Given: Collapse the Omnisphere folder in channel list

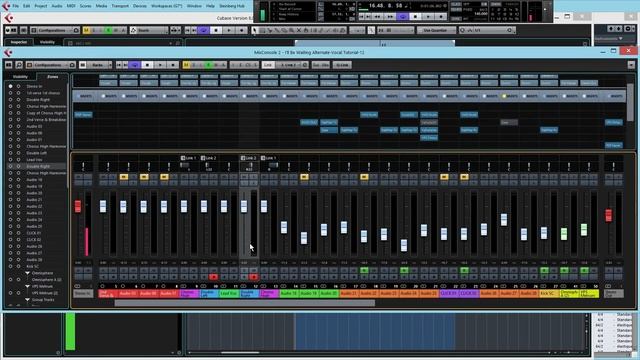Looking at the screenshot, I should point(28,273).
